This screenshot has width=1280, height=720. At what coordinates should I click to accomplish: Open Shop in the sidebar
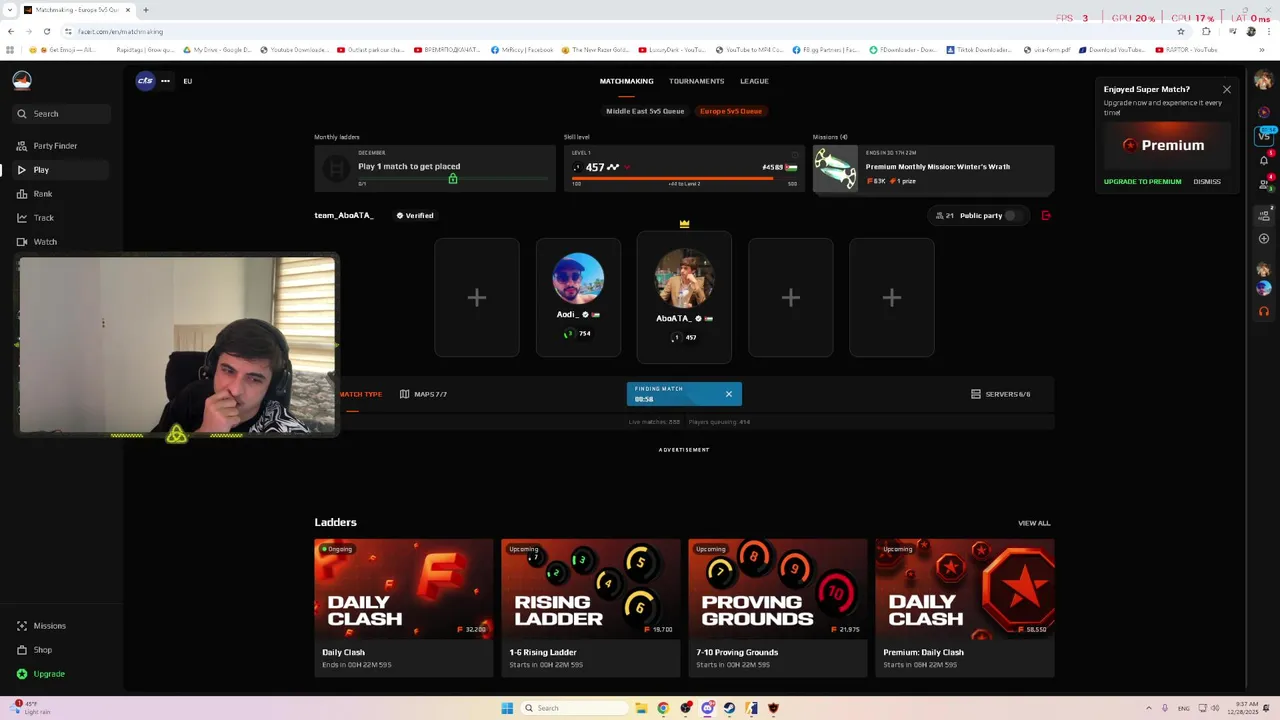[35, 650]
